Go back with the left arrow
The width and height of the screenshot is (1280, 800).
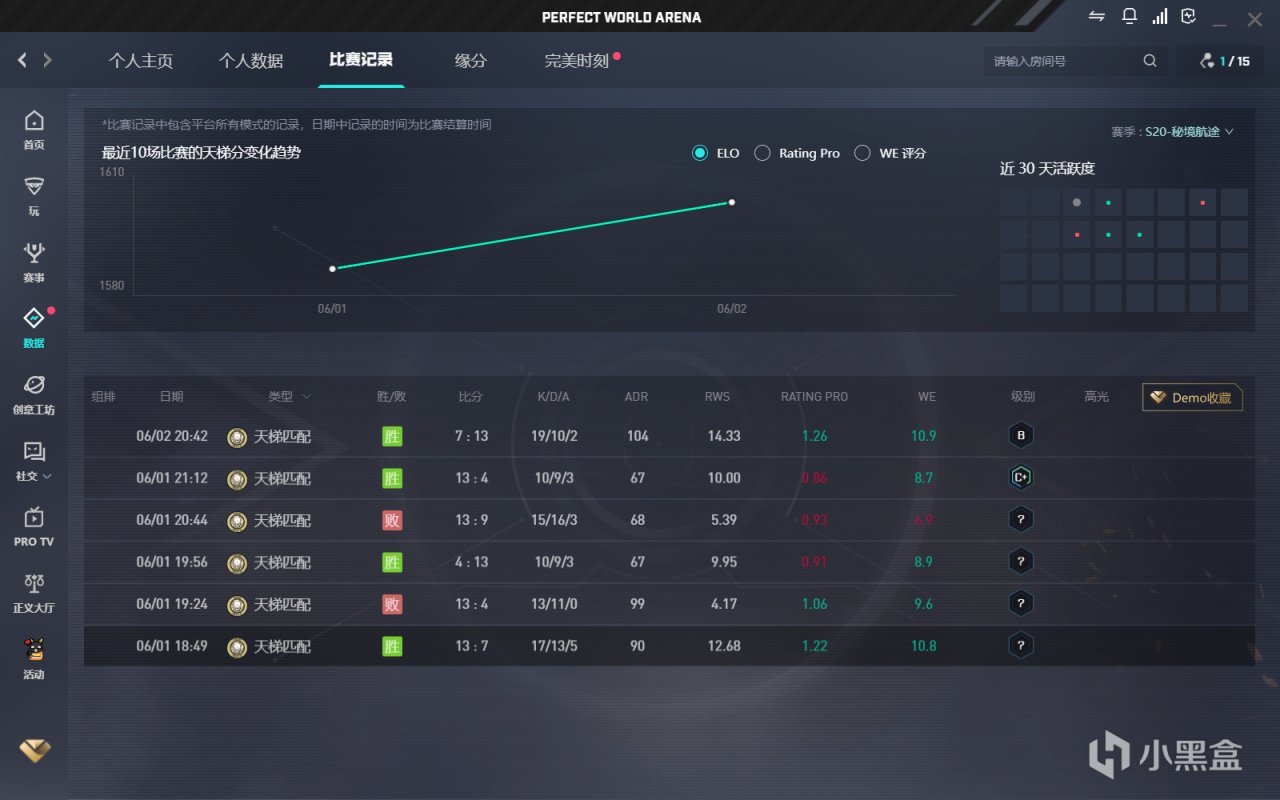pos(22,61)
